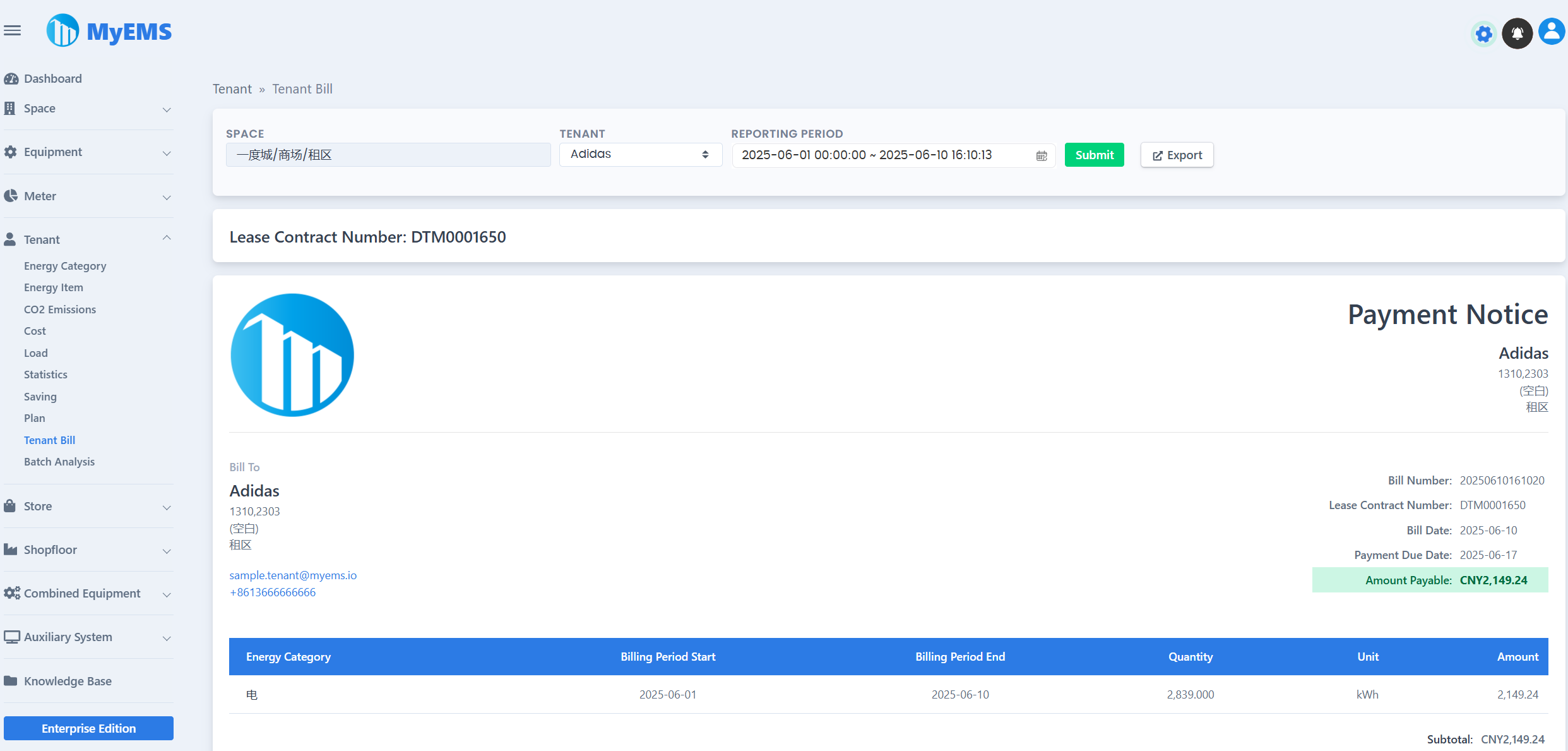
Task: Click the Tenant person icon in sidebar
Action: 10,239
